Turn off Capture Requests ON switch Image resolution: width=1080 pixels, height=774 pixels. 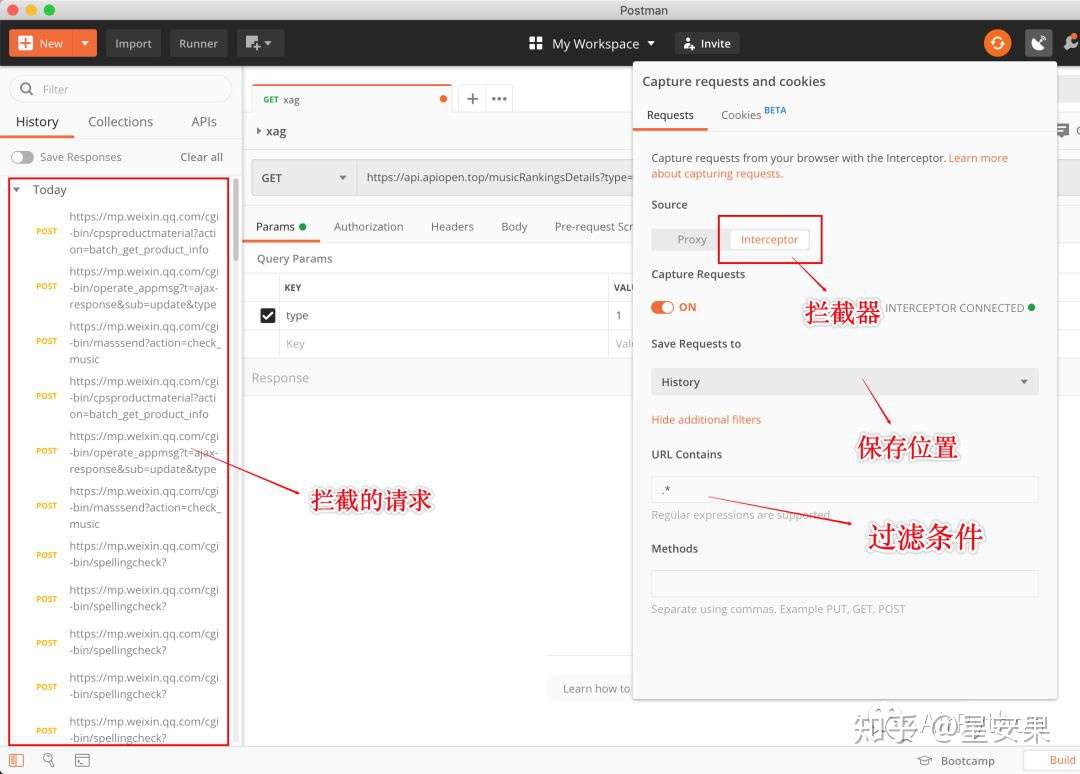click(x=663, y=307)
